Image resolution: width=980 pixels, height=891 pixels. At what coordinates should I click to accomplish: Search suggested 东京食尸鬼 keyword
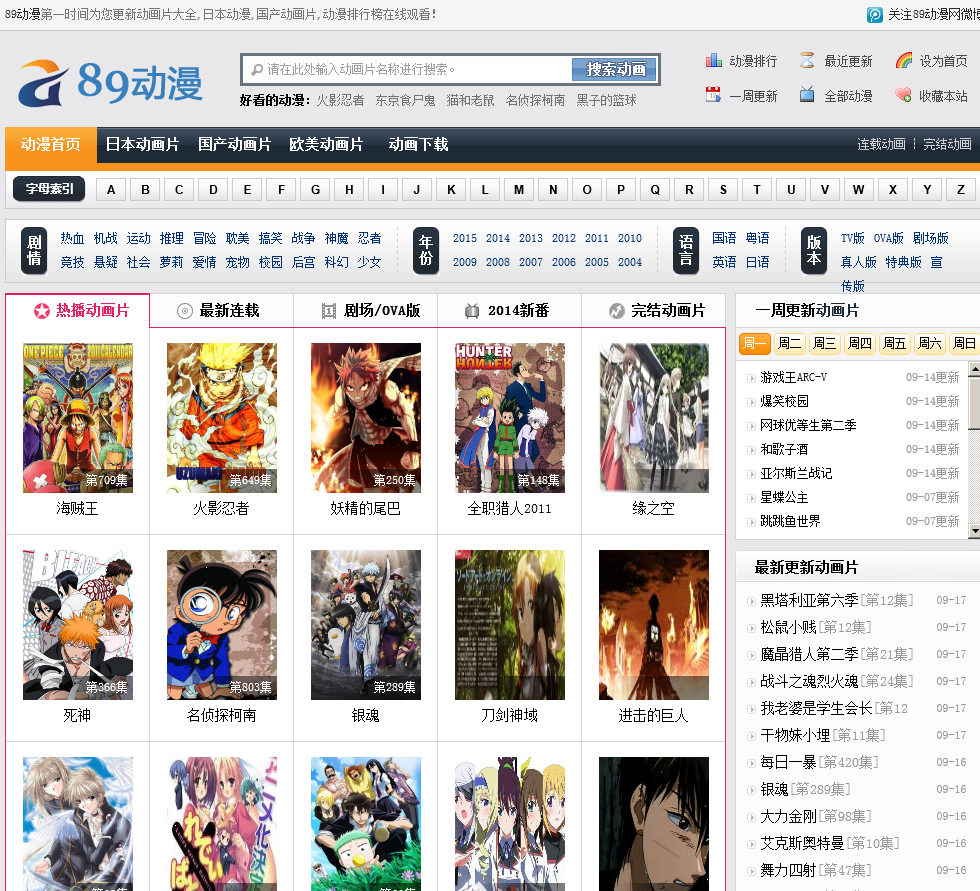(x=405, y=100)
